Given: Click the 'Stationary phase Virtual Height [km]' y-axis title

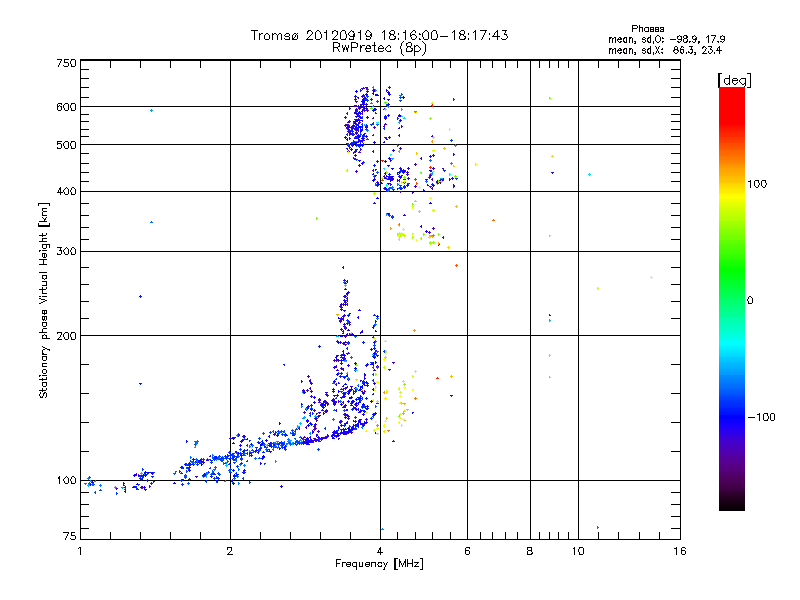Looking at the screenshot, I should (44, 301).
